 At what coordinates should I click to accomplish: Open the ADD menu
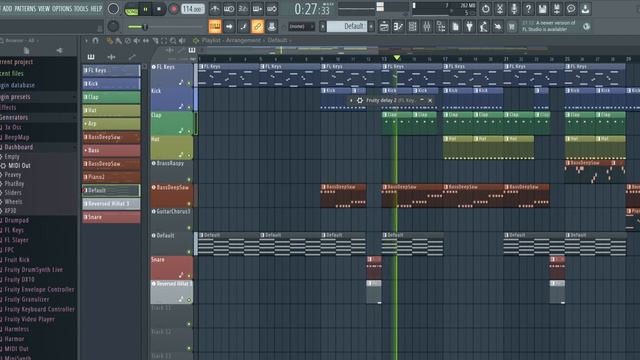click(x=7, y=9)
